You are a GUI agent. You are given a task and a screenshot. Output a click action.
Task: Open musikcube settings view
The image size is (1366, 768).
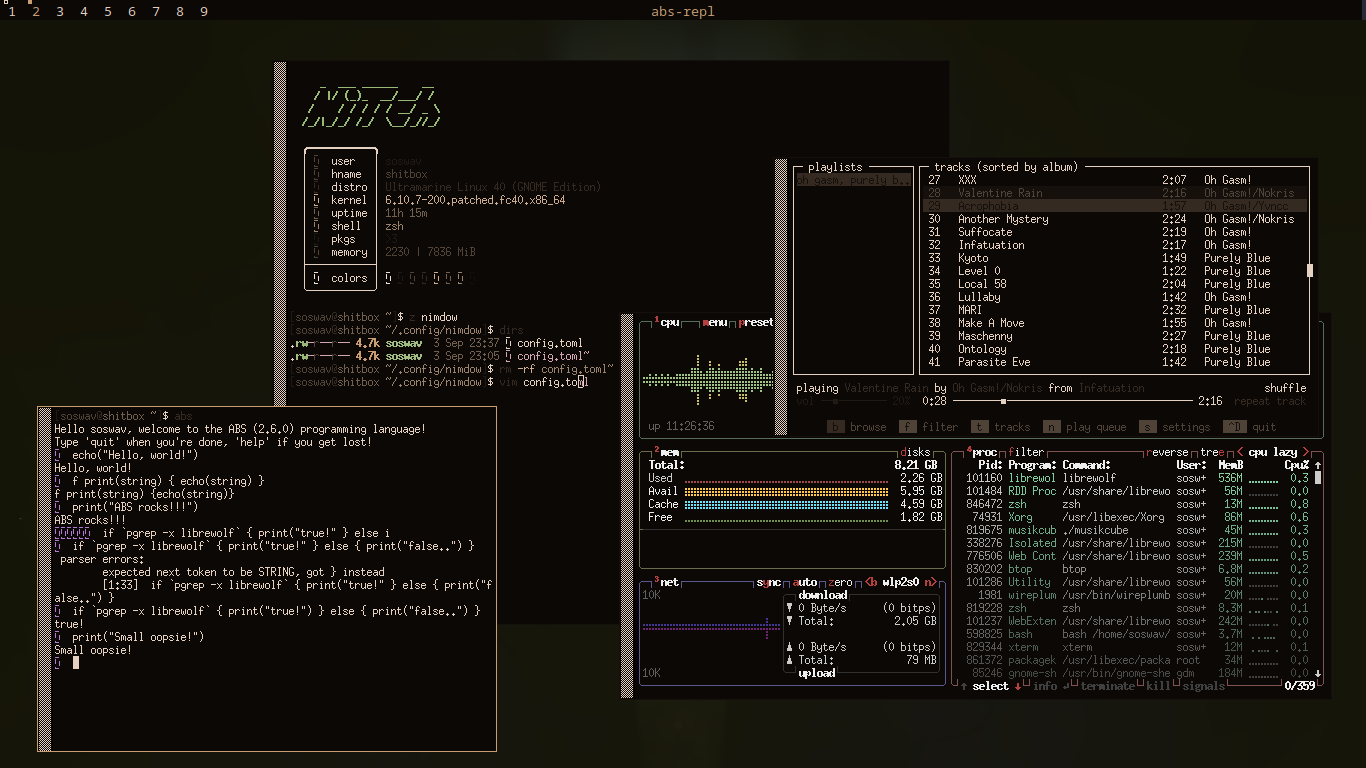point(1175,427)
